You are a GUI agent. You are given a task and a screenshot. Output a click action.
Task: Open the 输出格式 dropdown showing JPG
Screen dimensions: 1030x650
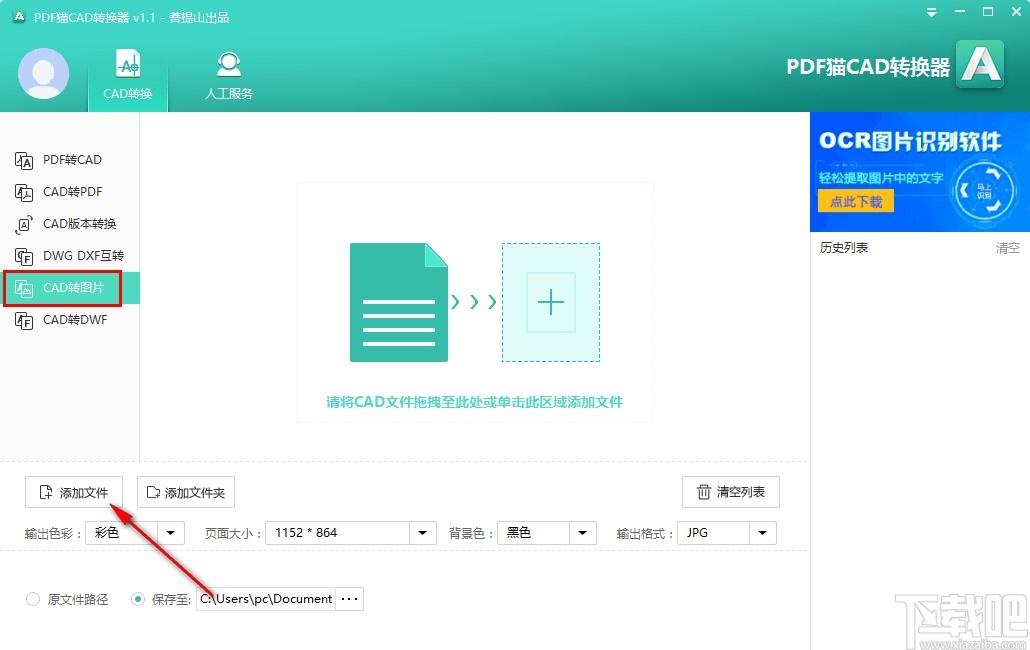727,532
